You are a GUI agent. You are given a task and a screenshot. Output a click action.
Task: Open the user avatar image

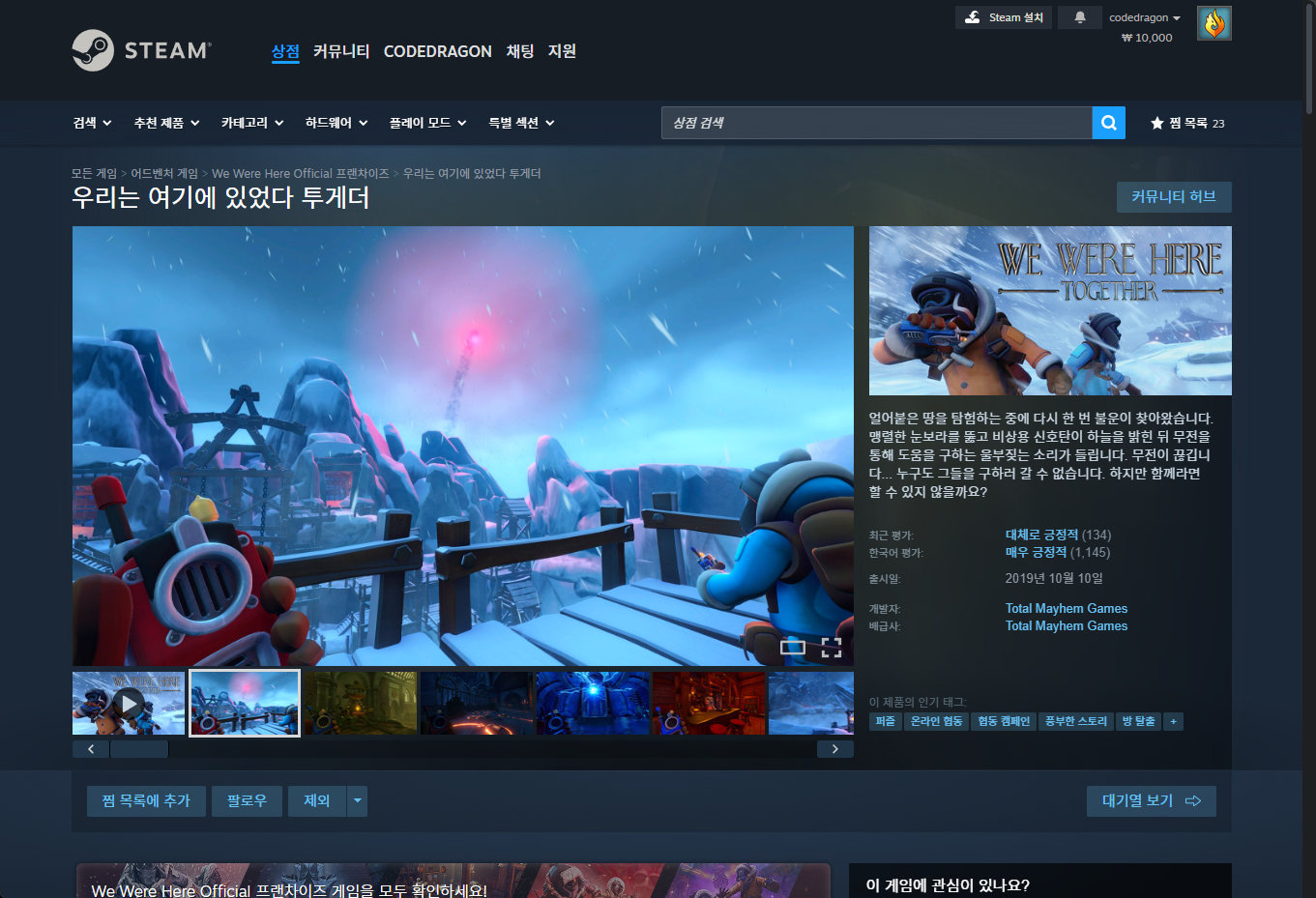(x=1214, y=23)
